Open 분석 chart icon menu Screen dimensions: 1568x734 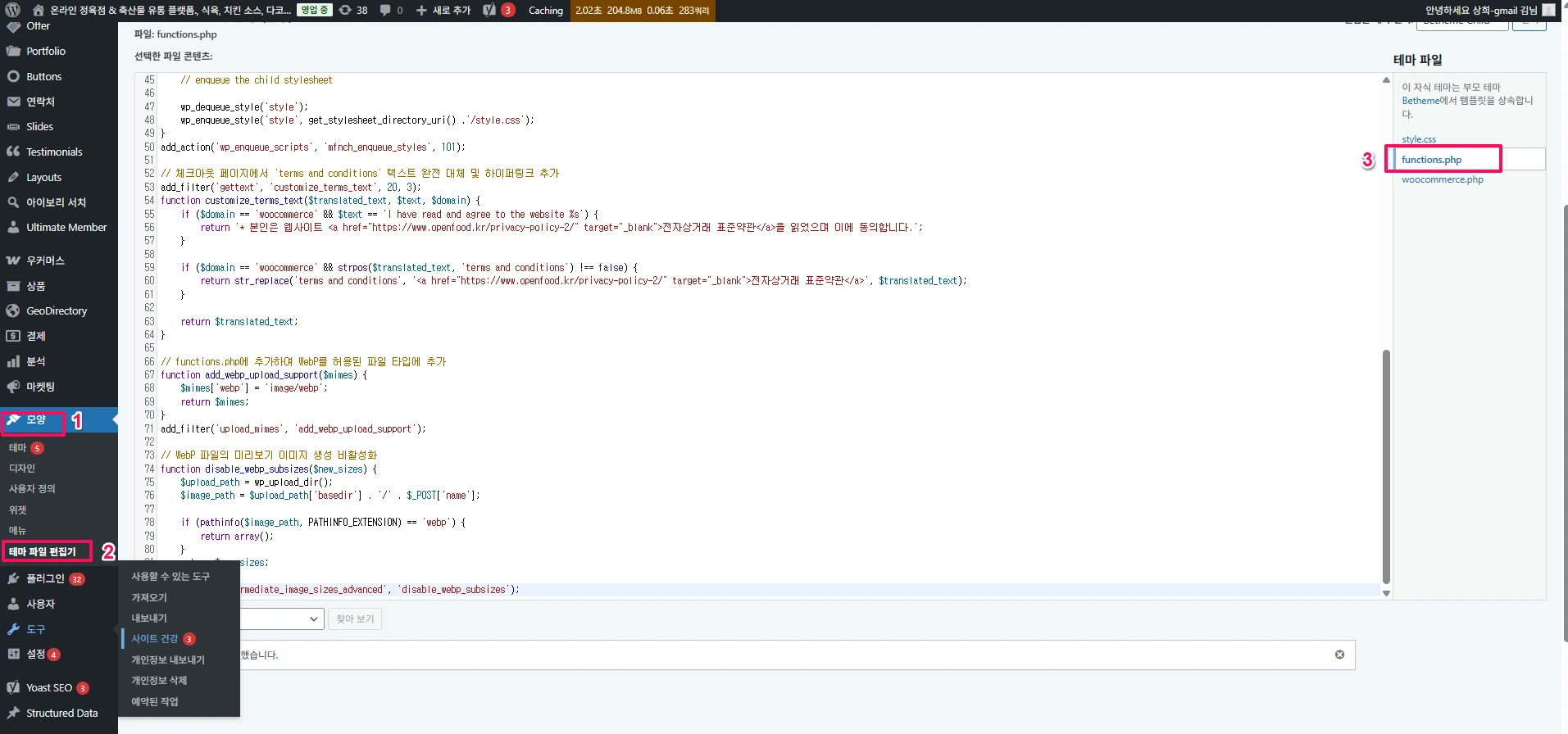pyautogui.click(x=13, y=361)
